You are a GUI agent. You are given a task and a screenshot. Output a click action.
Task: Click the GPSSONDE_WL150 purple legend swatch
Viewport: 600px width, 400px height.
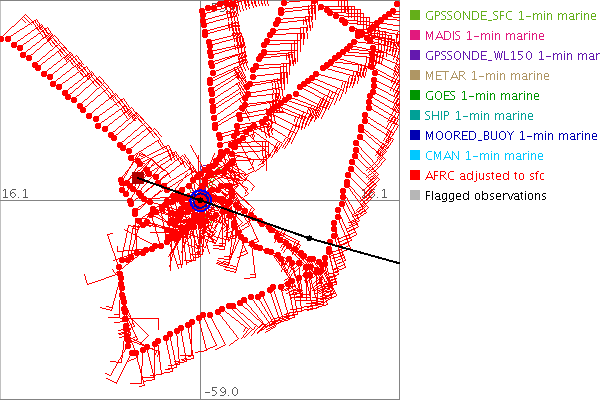(415, 56)
